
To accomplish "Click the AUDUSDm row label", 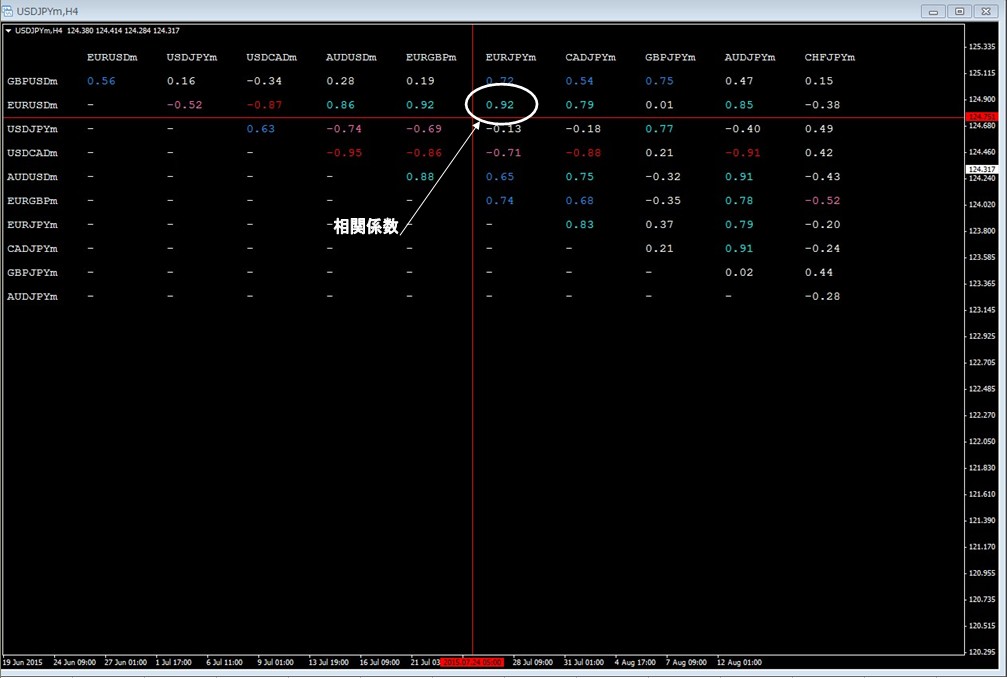I will [x=32, y=177].
